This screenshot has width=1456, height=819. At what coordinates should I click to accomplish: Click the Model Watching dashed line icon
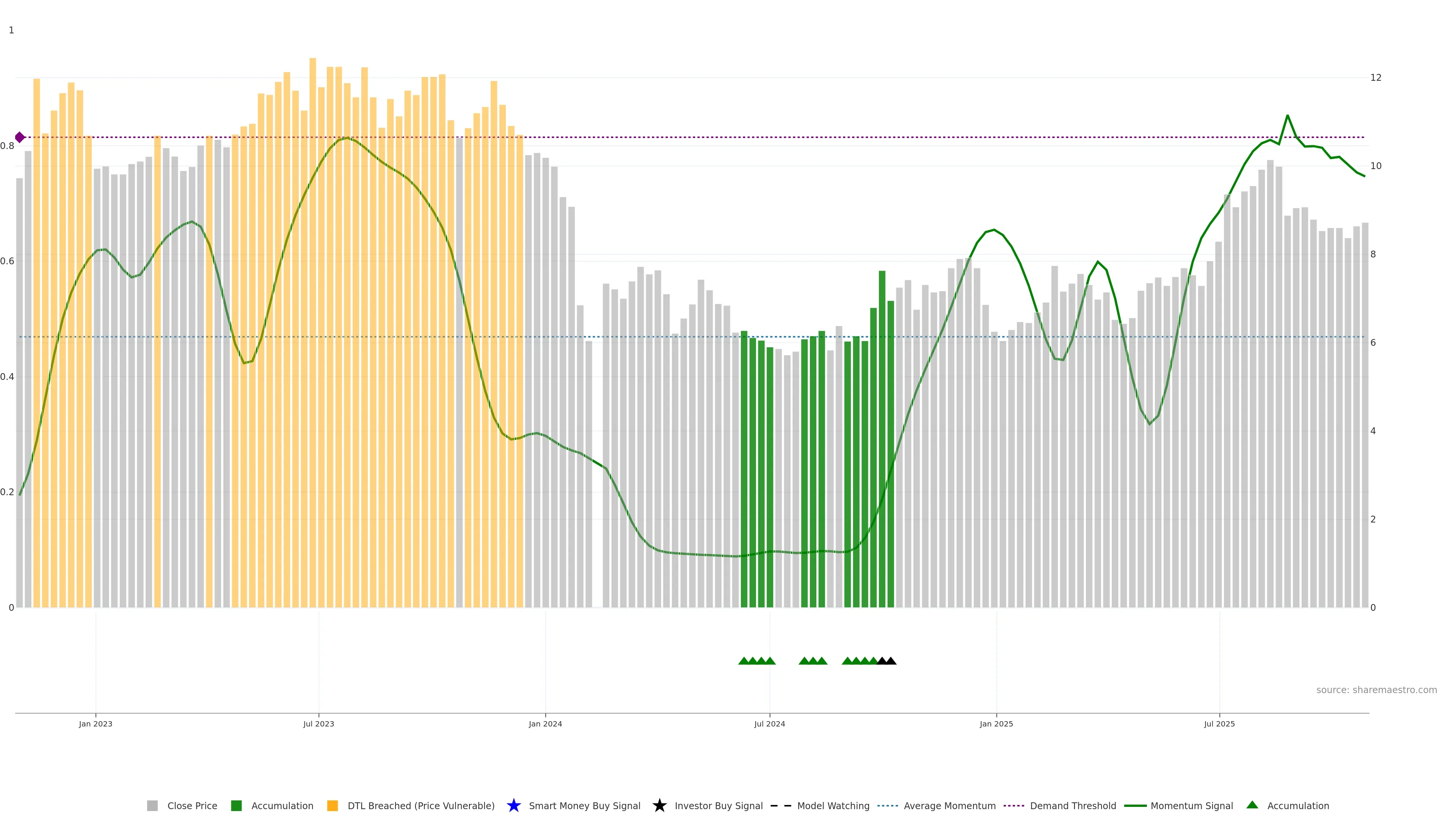(781, 805)
